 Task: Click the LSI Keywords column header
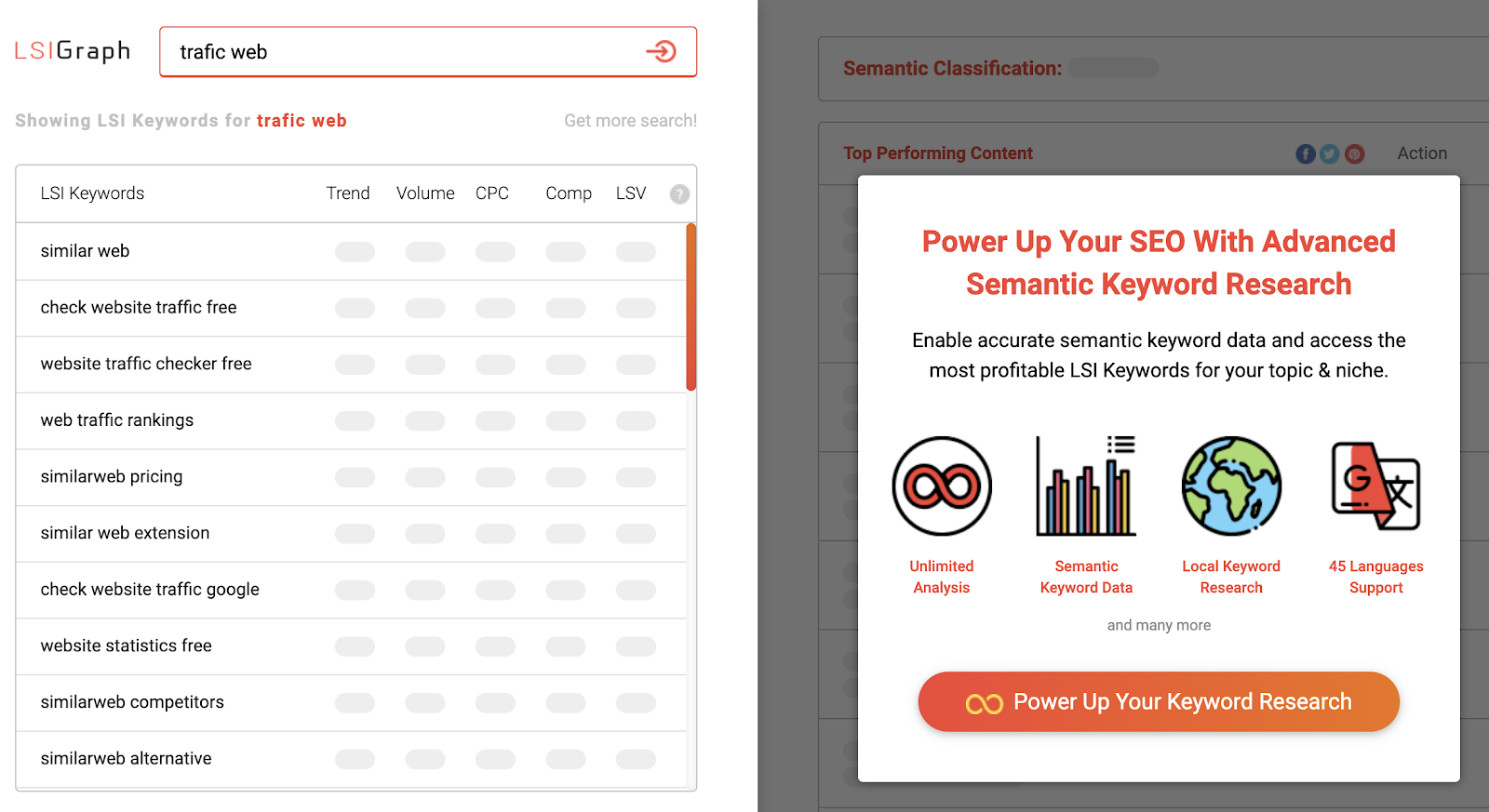coord(92,193)
